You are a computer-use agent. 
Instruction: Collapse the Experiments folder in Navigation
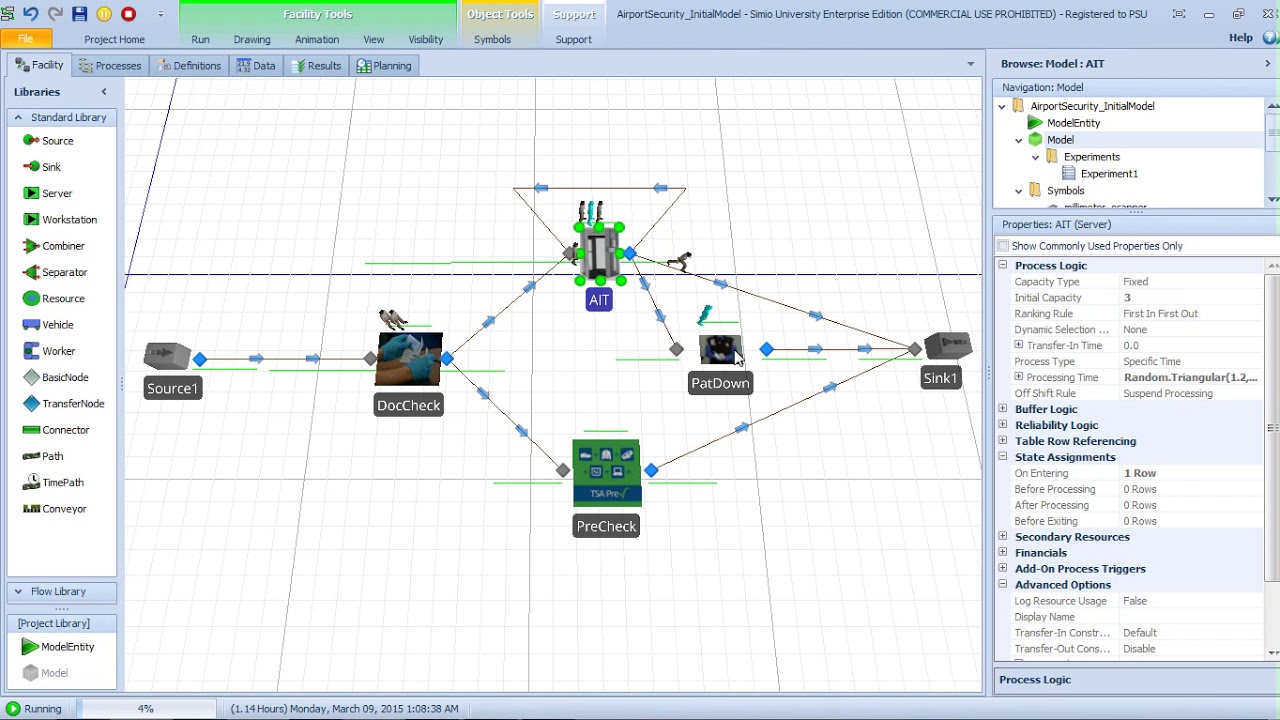1035,157
